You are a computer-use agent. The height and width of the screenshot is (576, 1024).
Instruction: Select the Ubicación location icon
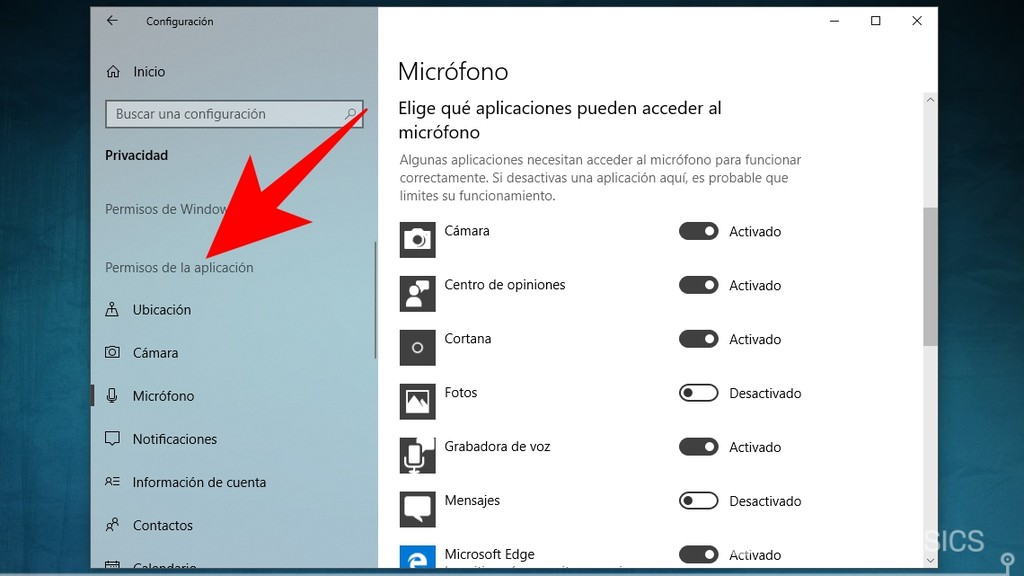click(112, 310)
